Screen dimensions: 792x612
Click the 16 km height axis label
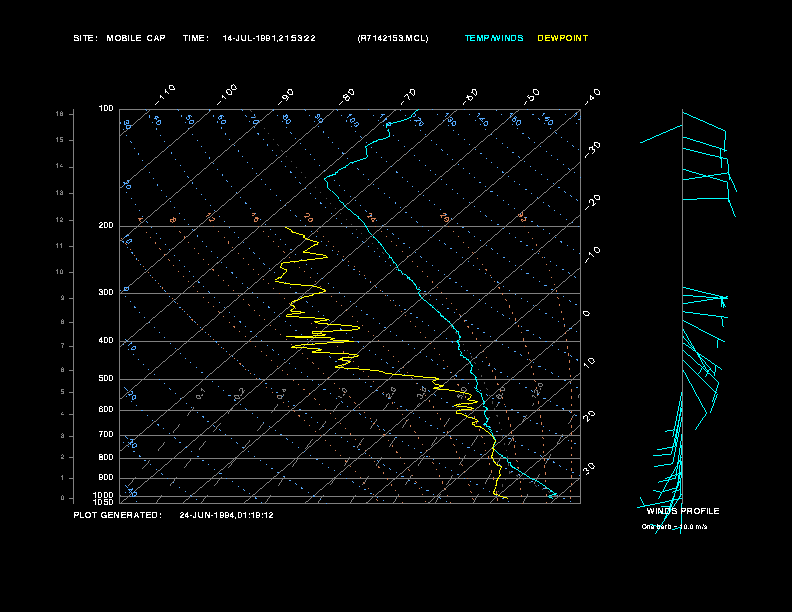[x=59, y=114]
